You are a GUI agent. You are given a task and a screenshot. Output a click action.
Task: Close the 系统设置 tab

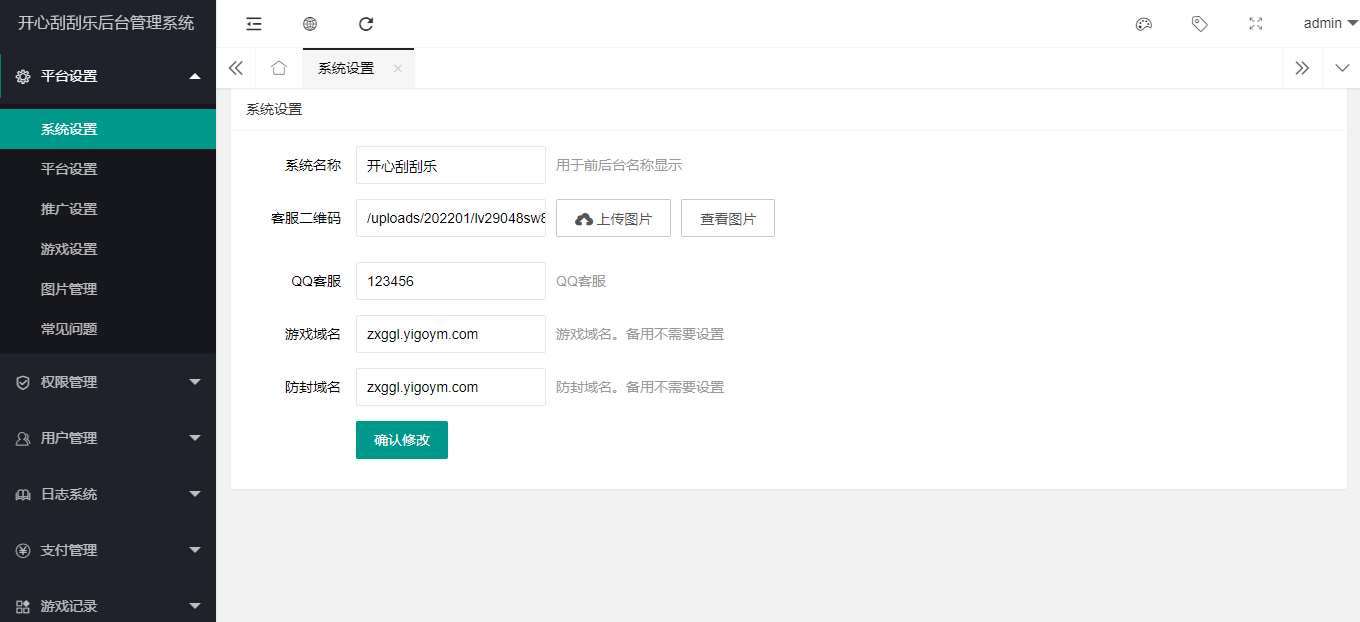point(398,69)
